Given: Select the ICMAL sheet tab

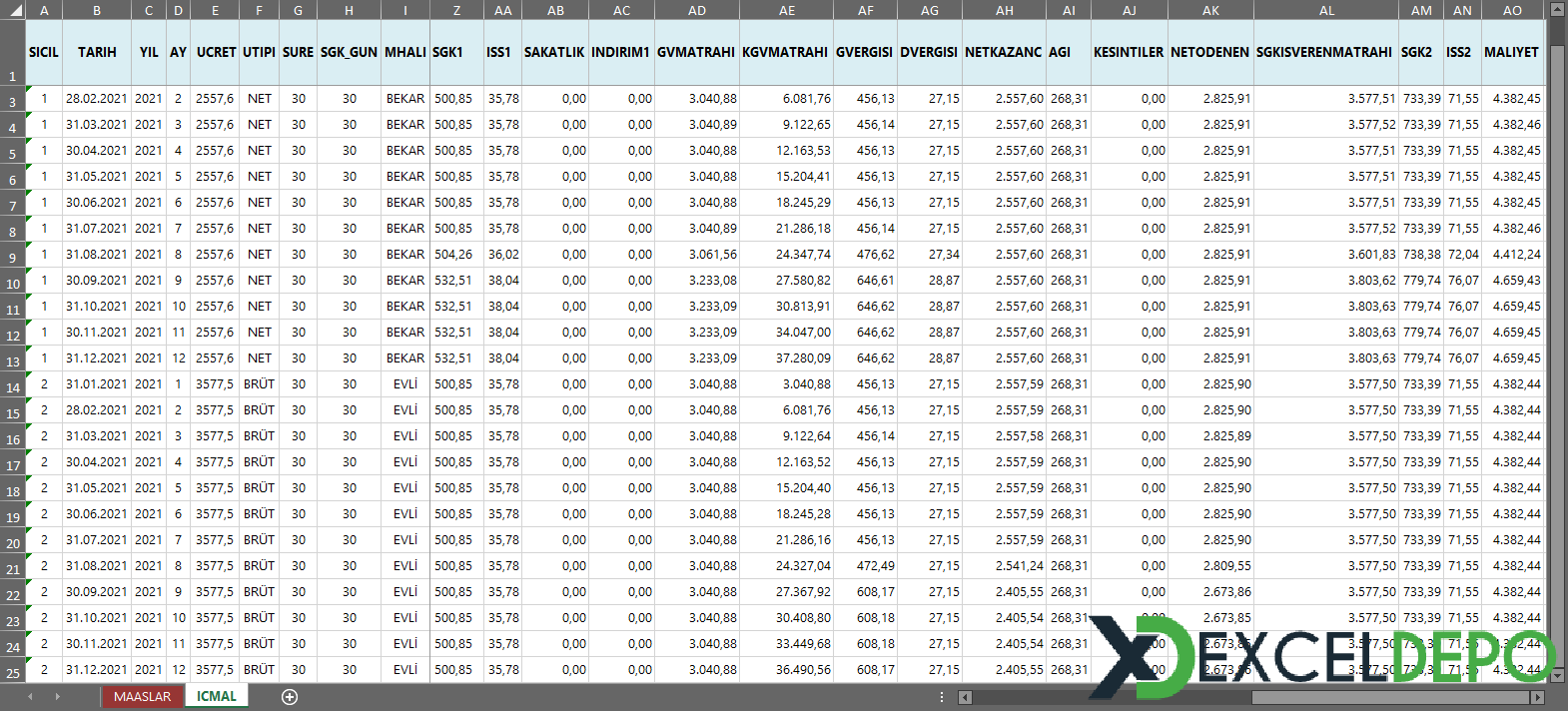Looking at the screenshot, I should (217, 697).
